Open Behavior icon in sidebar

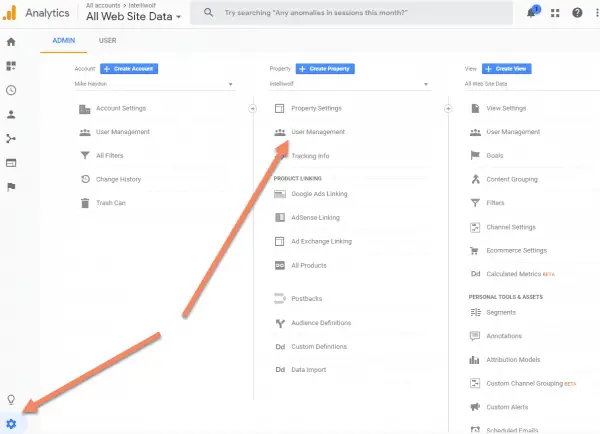click(x=11, y=163)
